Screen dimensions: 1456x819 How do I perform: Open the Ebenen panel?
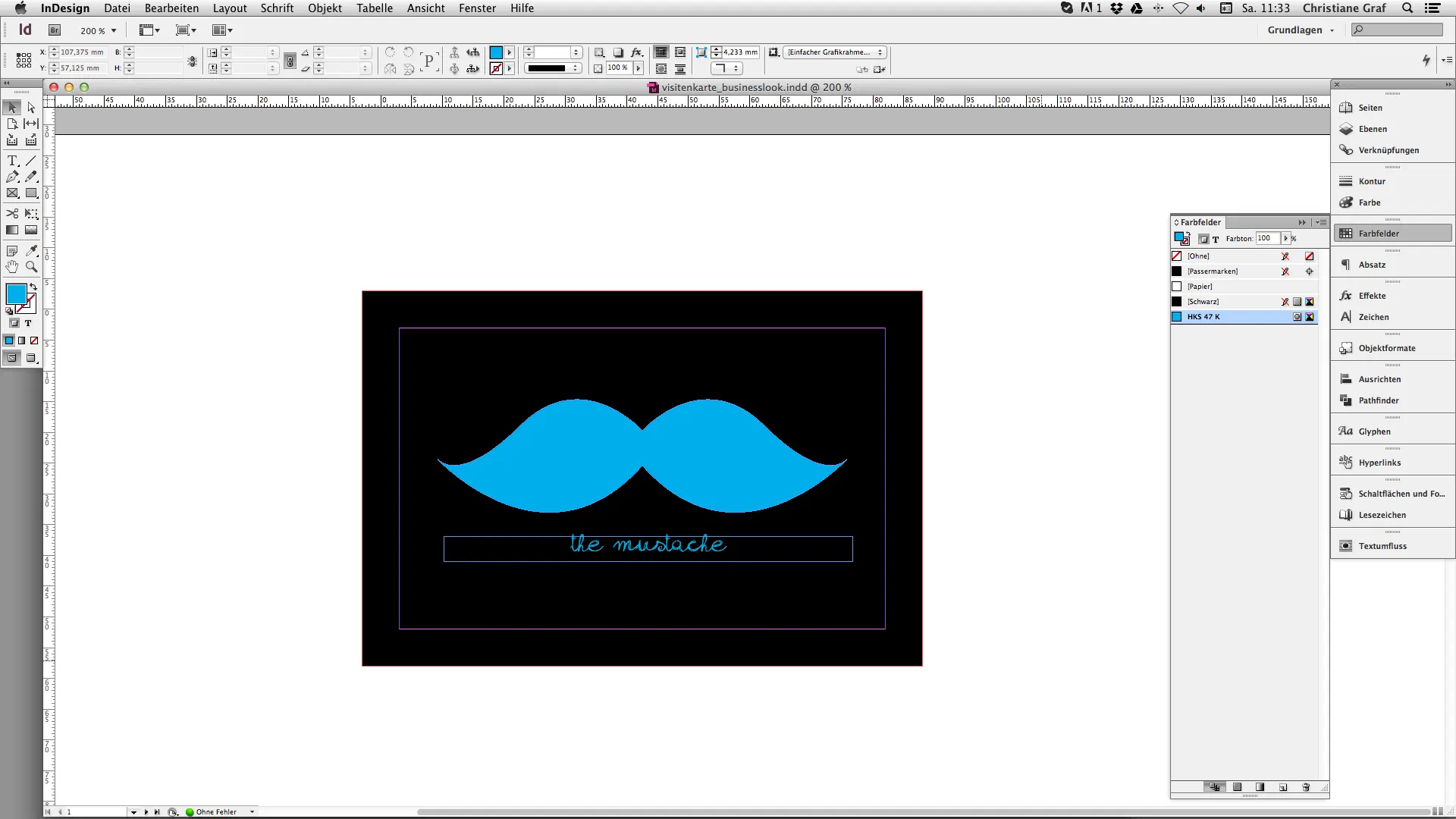pos(1372,129)
